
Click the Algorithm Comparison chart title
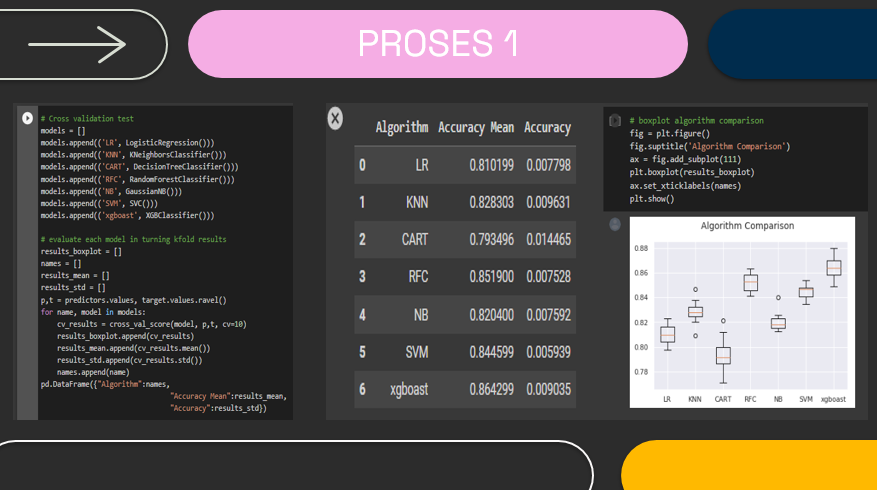coord(747,225)
